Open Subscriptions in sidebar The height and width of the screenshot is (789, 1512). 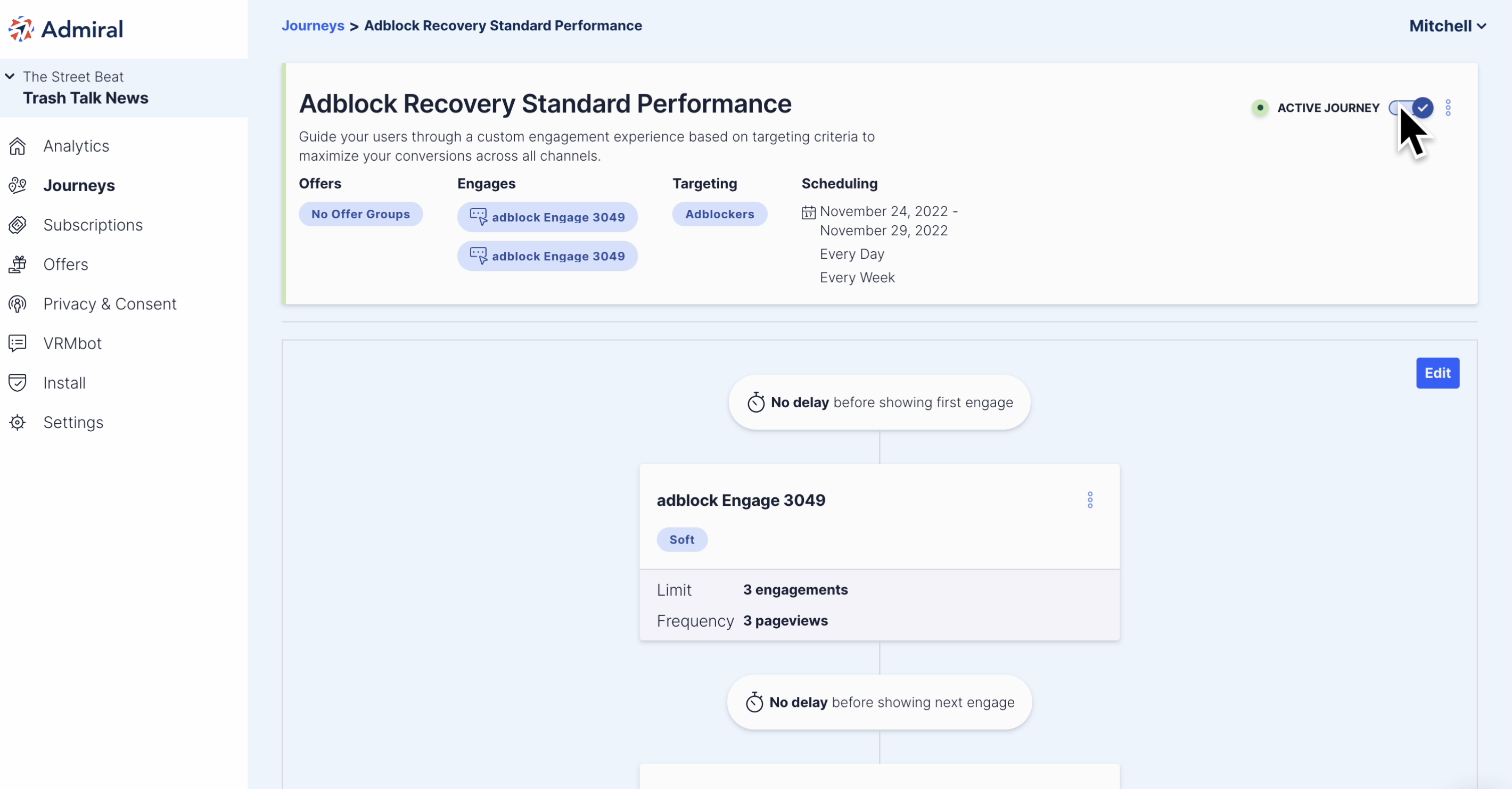pyautogui.click(x=93, y=225)
